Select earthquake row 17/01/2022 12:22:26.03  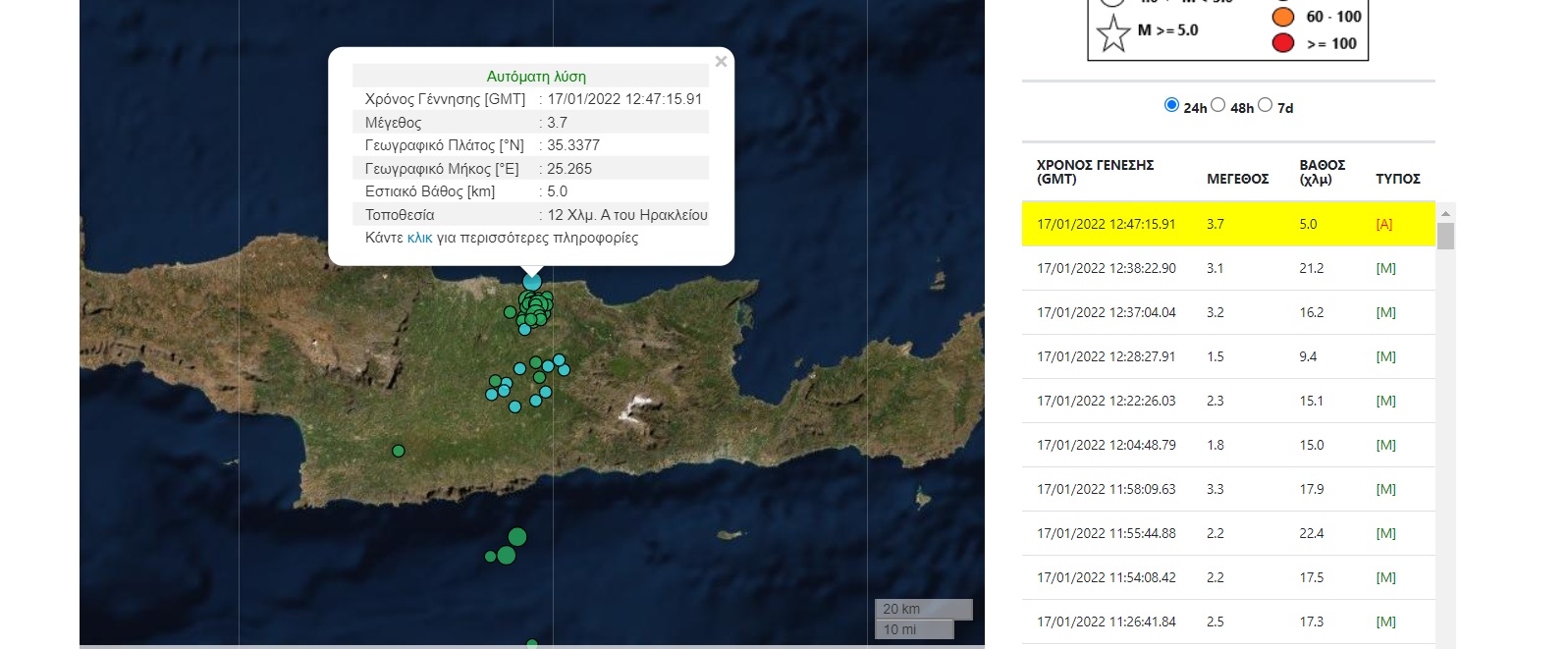tap(1228, 401)
